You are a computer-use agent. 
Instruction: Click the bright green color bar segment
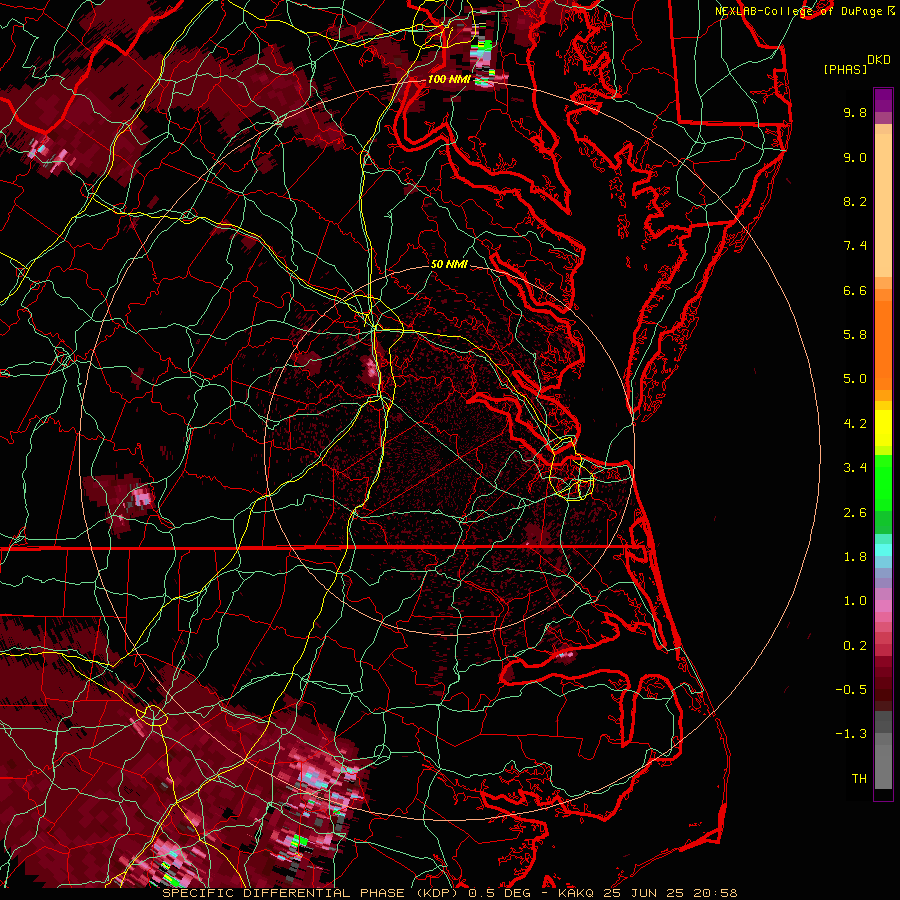(x=883, y=482)
